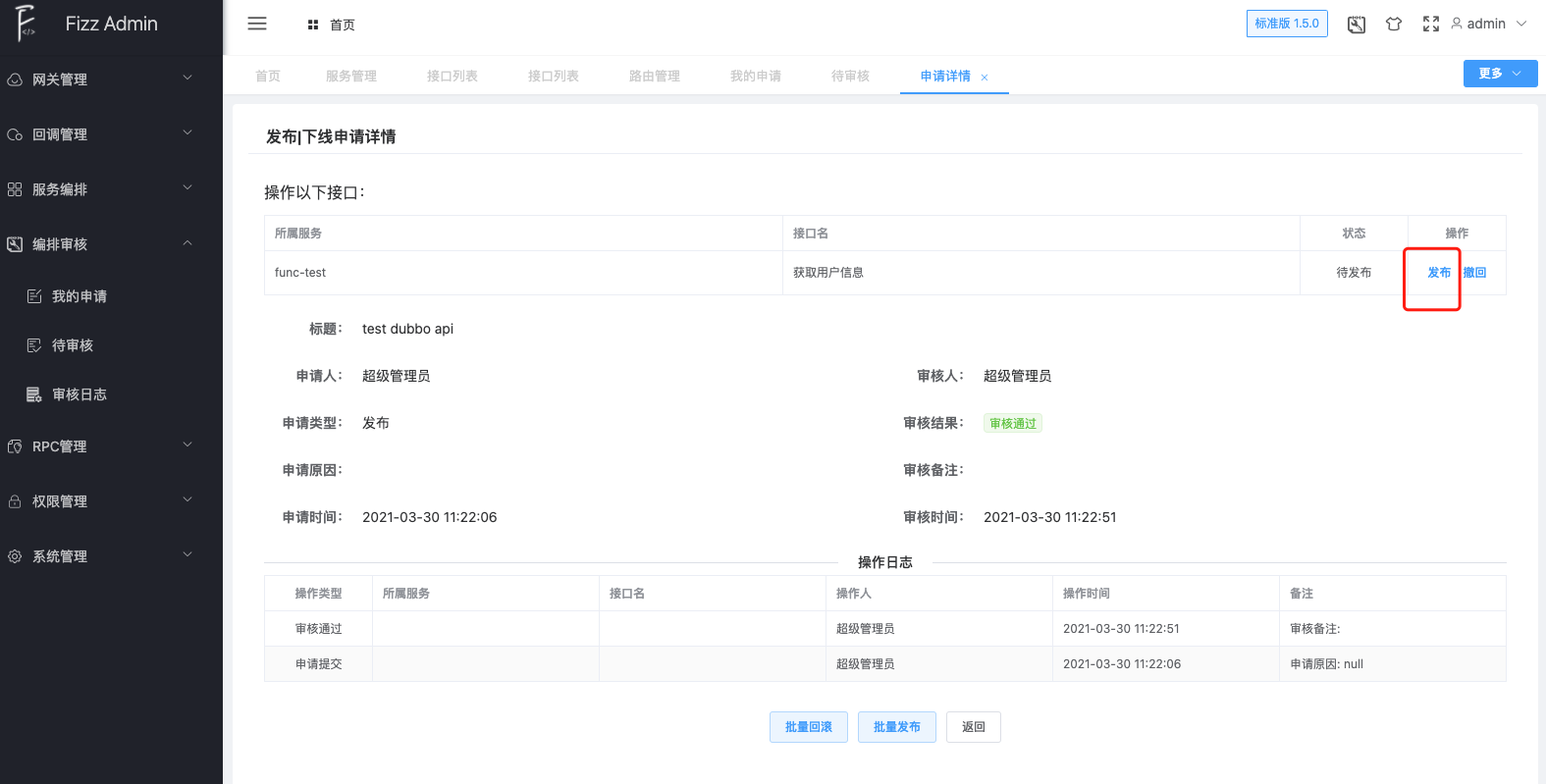This screenshot has height=784, width=1546.
Task: Expand the 网关管理 menu chevron
Action: point(187,78)
